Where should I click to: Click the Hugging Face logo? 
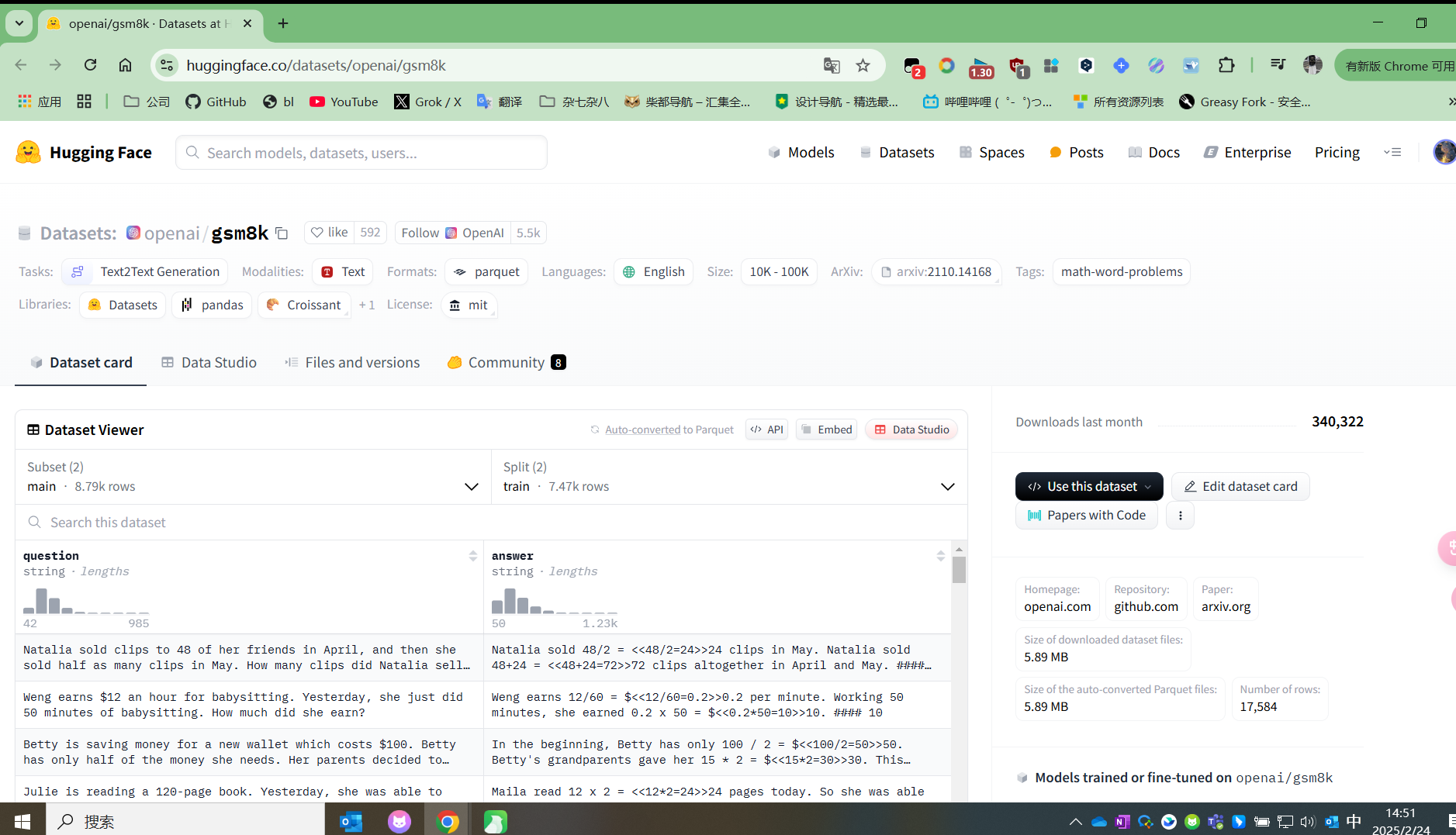[84, 153]
